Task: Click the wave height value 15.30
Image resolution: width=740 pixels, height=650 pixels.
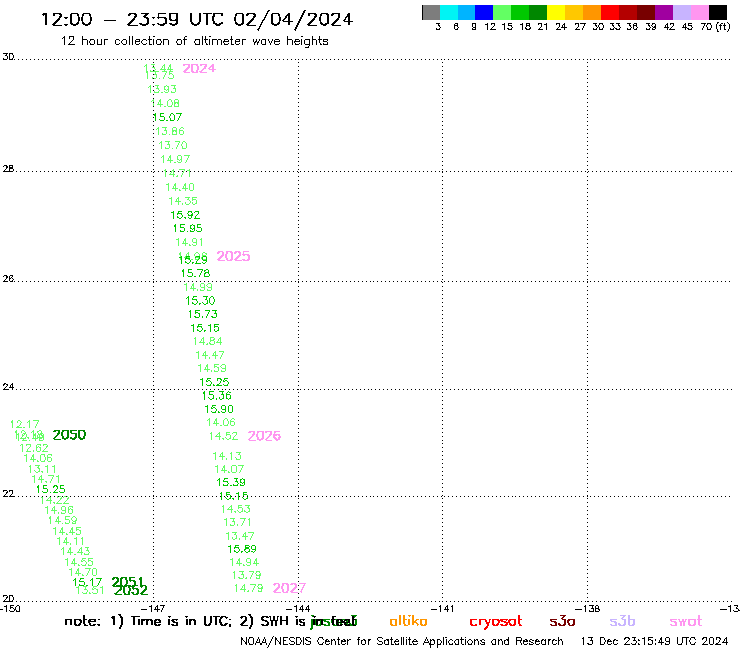Action: coord(200,301)
